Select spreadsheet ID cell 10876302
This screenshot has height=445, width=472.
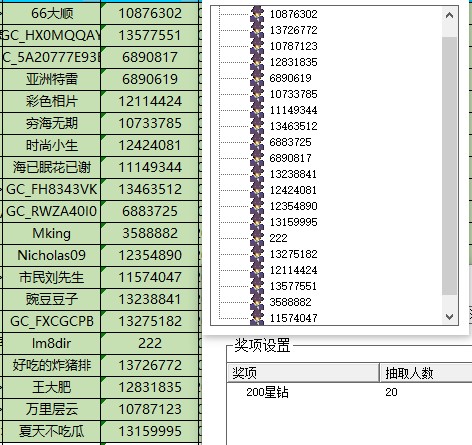150,13
